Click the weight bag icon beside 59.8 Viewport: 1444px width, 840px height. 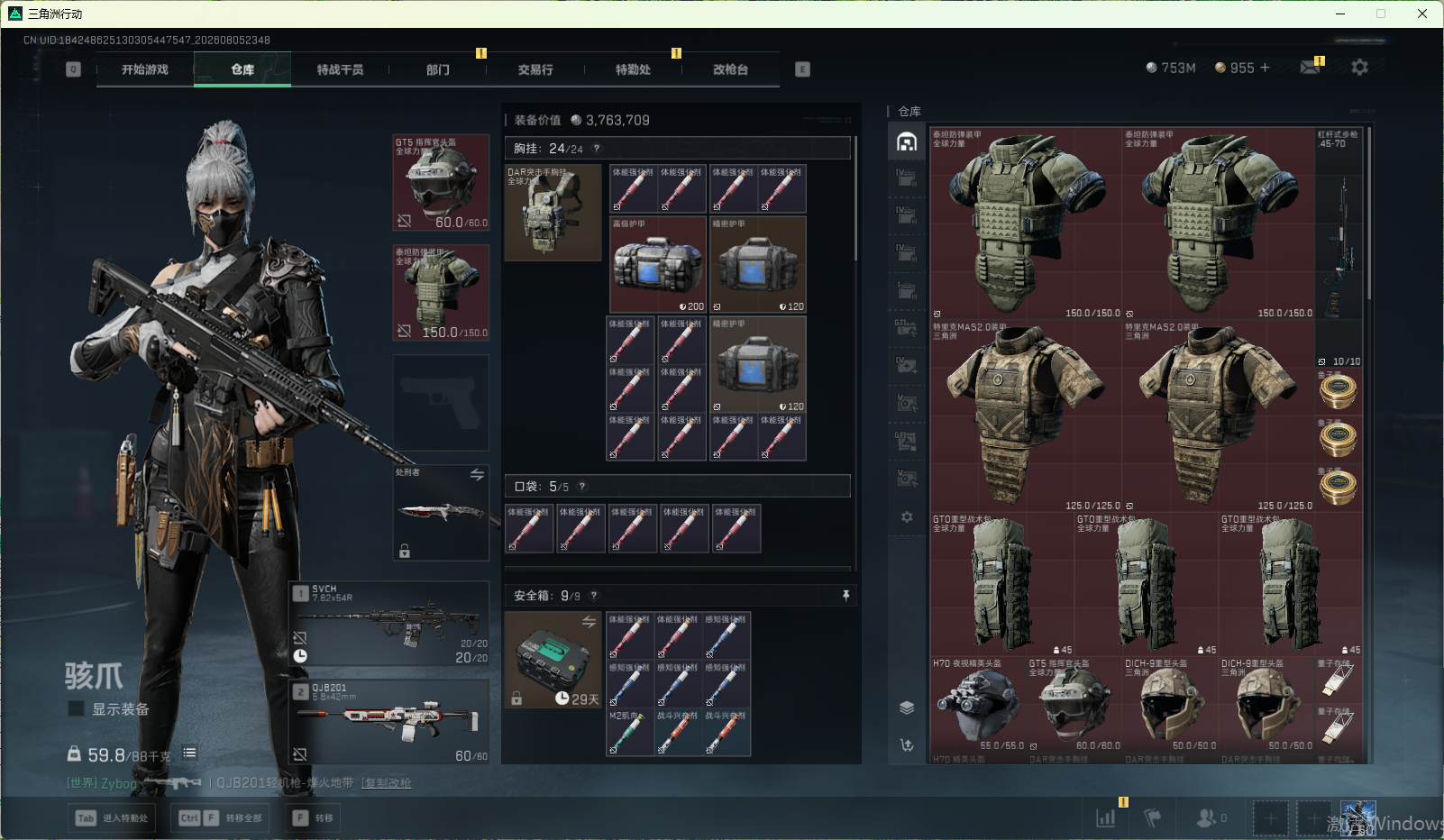click(74, 753)
